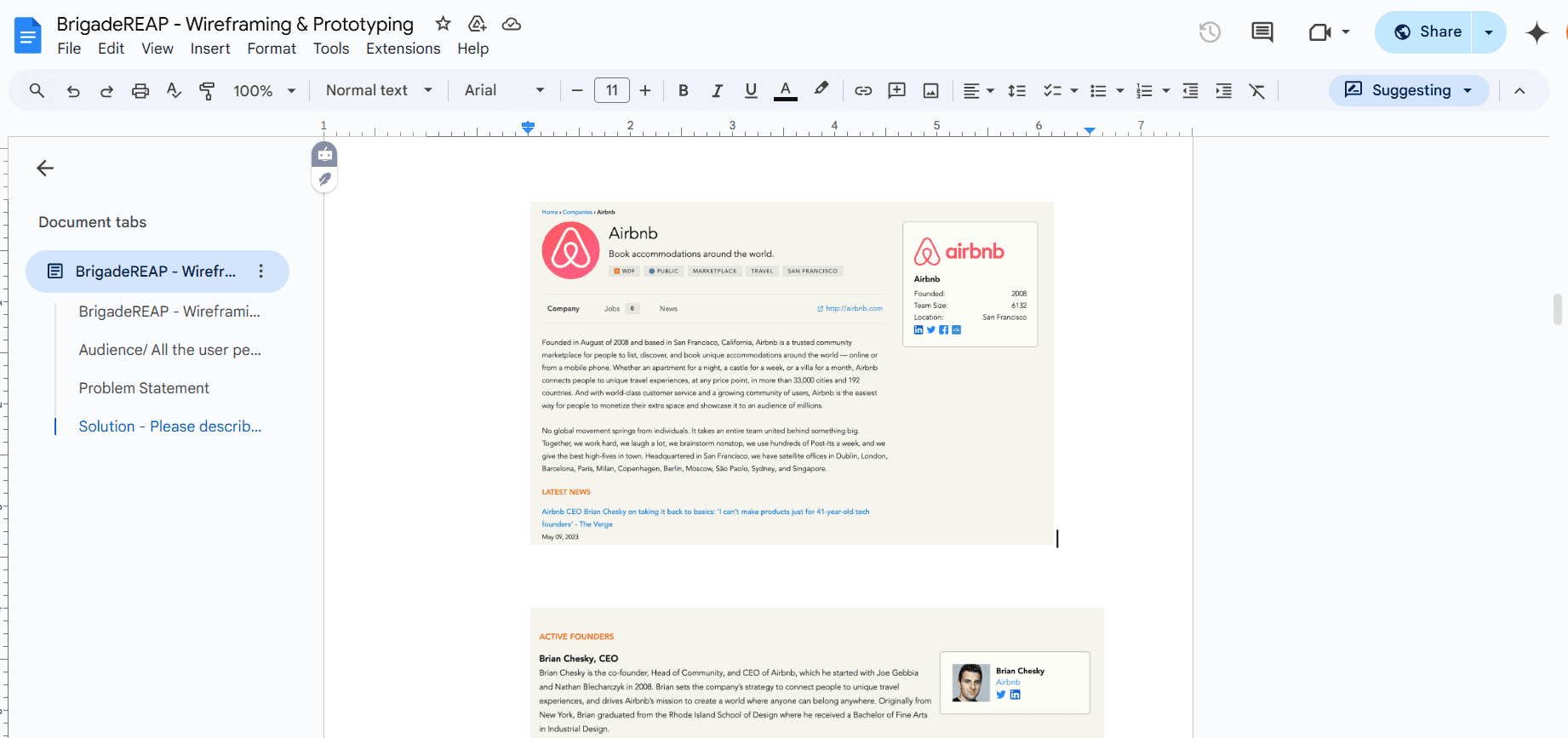Screen dimensions: 1568x738
Task: Open Share options dropdown arrow
Action: click(1489, 32)
